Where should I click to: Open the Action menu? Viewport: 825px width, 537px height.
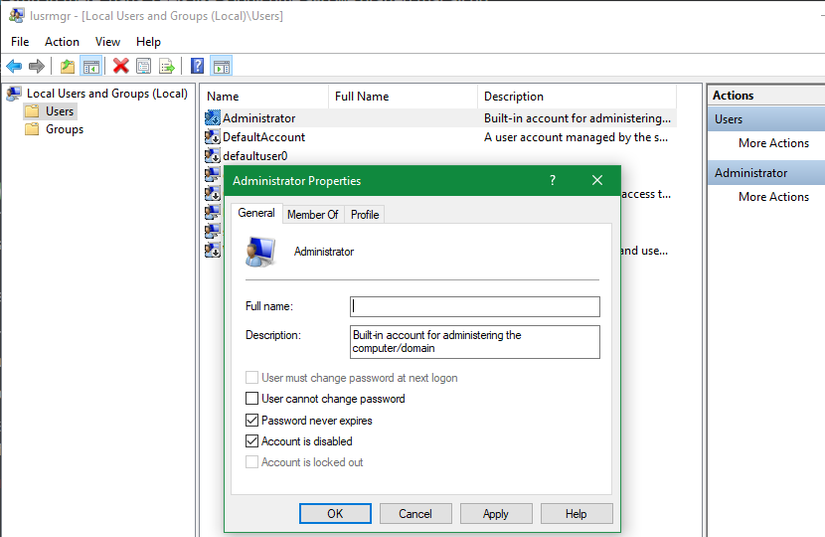(x=62, y=42)
